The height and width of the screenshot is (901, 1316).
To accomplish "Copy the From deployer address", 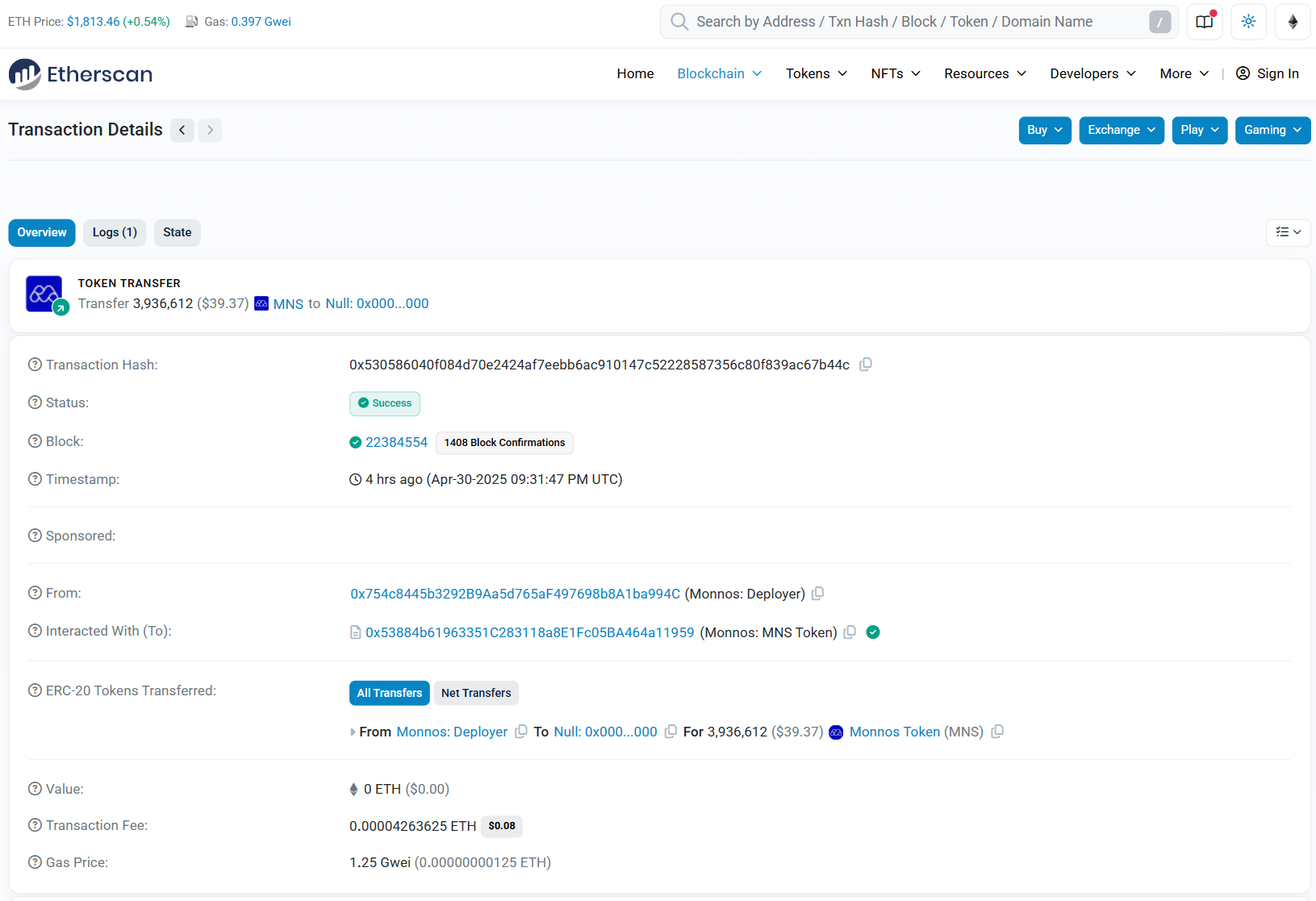I will tap(817, 594).
